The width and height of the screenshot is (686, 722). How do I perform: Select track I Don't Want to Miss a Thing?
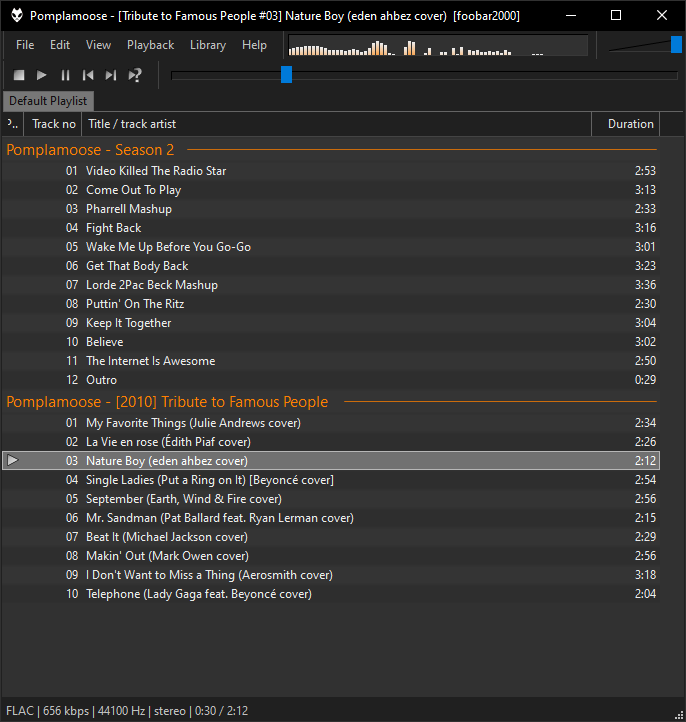pos(331,575)
